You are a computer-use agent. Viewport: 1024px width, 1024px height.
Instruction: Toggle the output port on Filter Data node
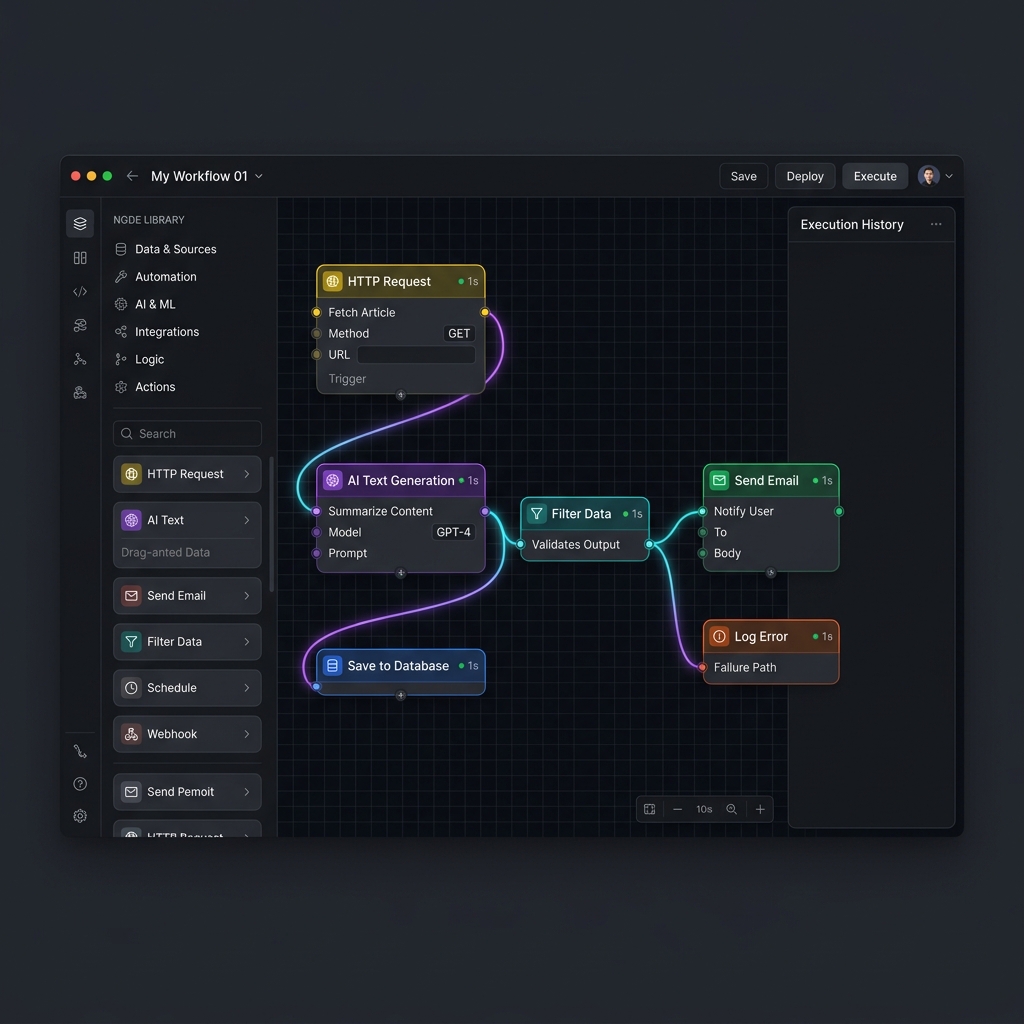pyautogui.click(x=649, y=543)
